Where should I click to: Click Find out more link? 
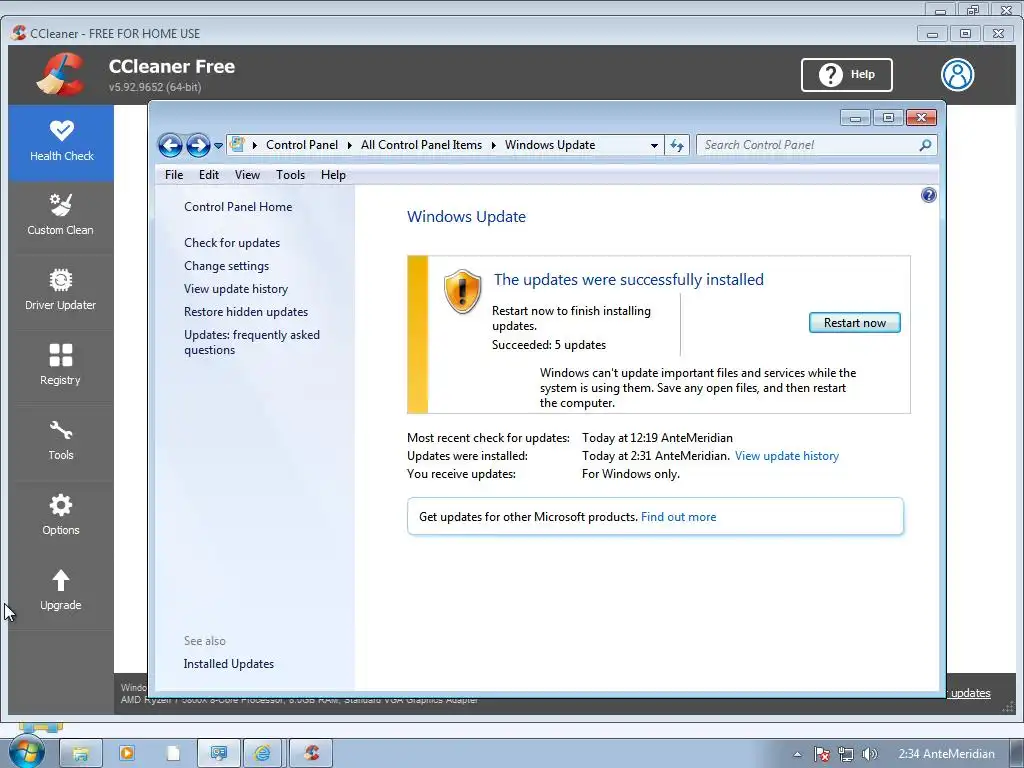pyautogui.click(x=679, y=517)
